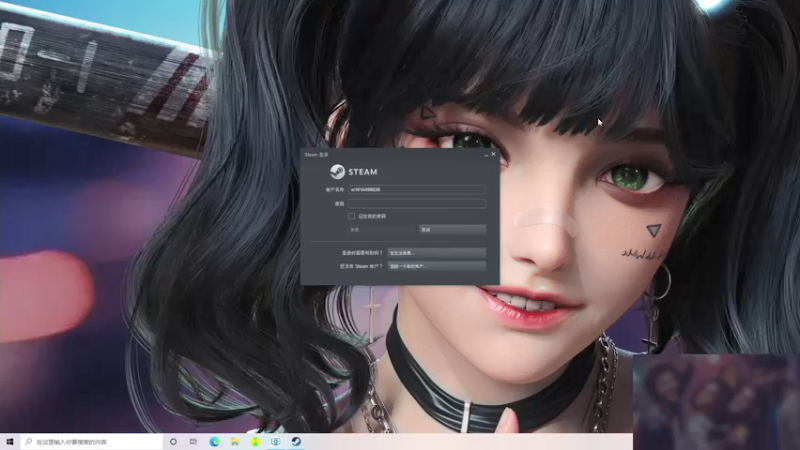The width and height of the screenshot is (800, 450).
Task: Click the account name field in Steam login
Action: (417, 190)
